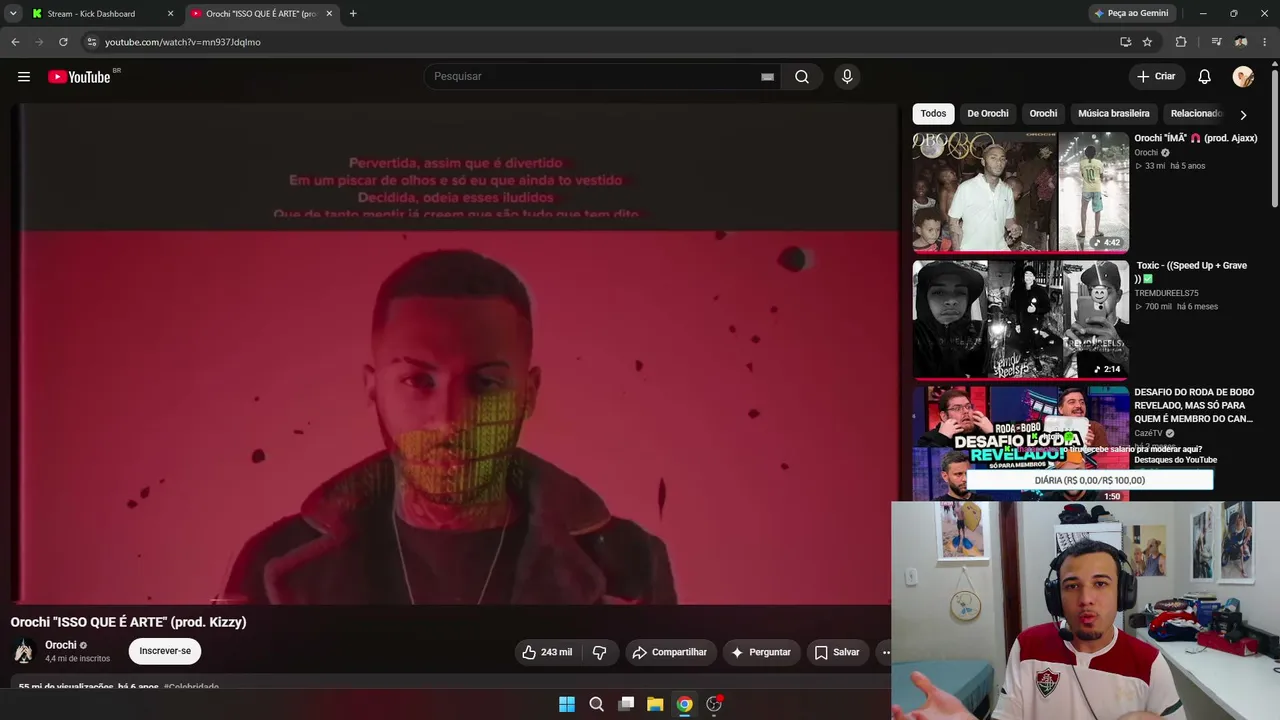The height and width of the screenshot is (720, 1280).
Task: Reload the YouTube page
Action: (x=63, y=42)
